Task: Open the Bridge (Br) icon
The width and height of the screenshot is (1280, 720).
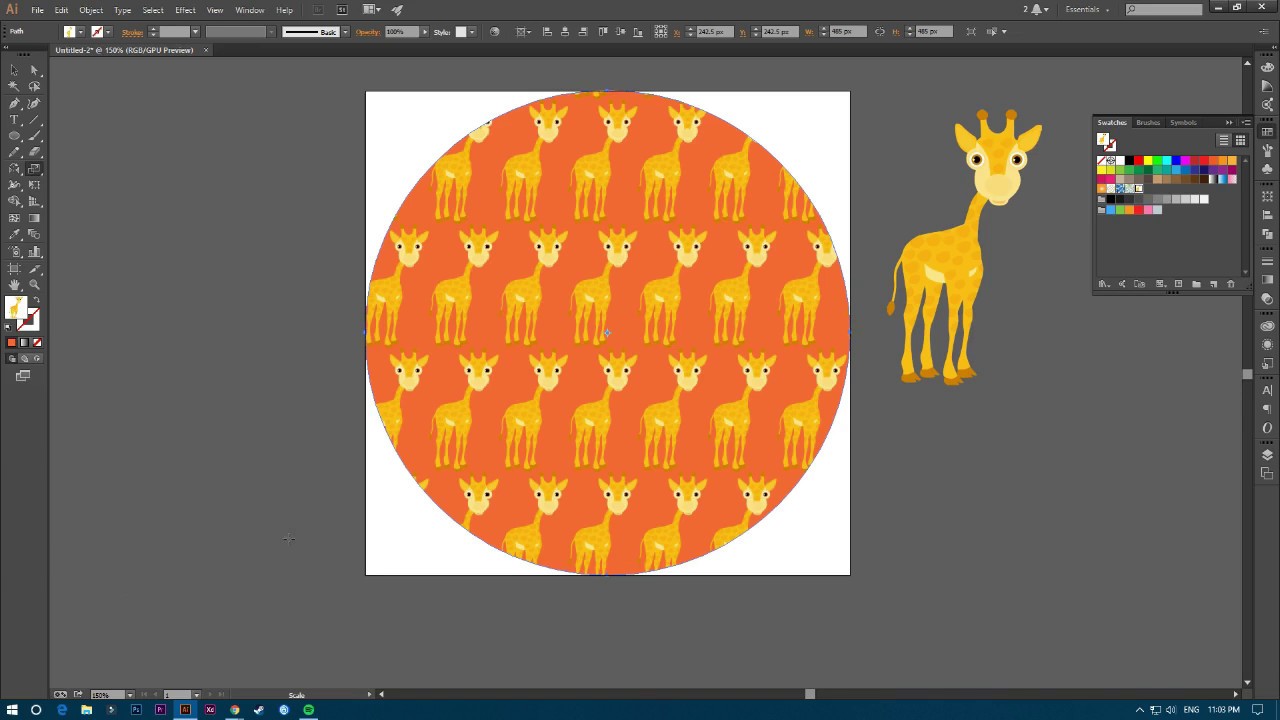Action: tap(318, 10)
